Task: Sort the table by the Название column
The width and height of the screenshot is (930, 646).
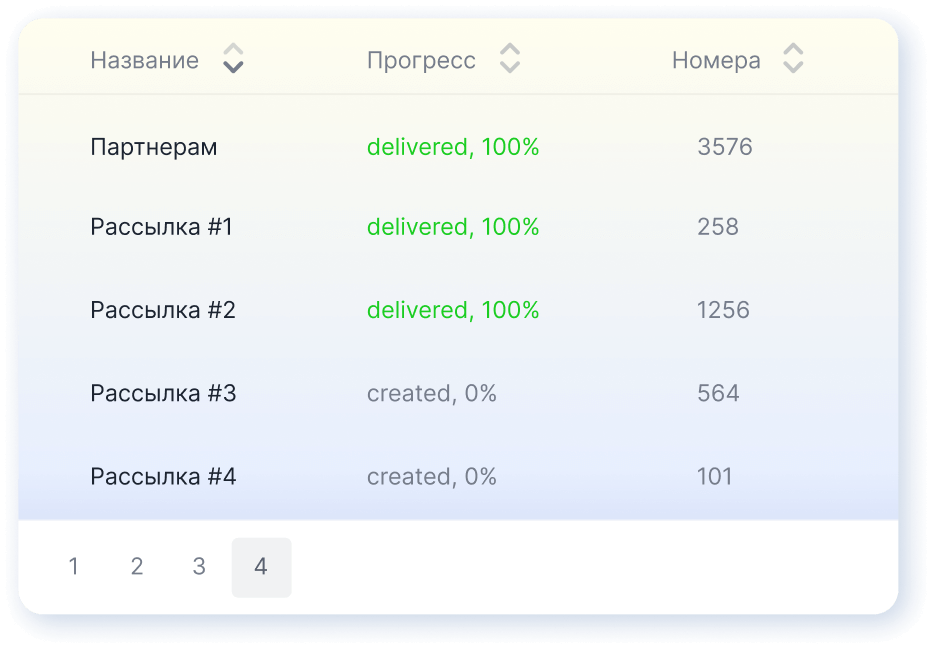Action: [144, 60]
